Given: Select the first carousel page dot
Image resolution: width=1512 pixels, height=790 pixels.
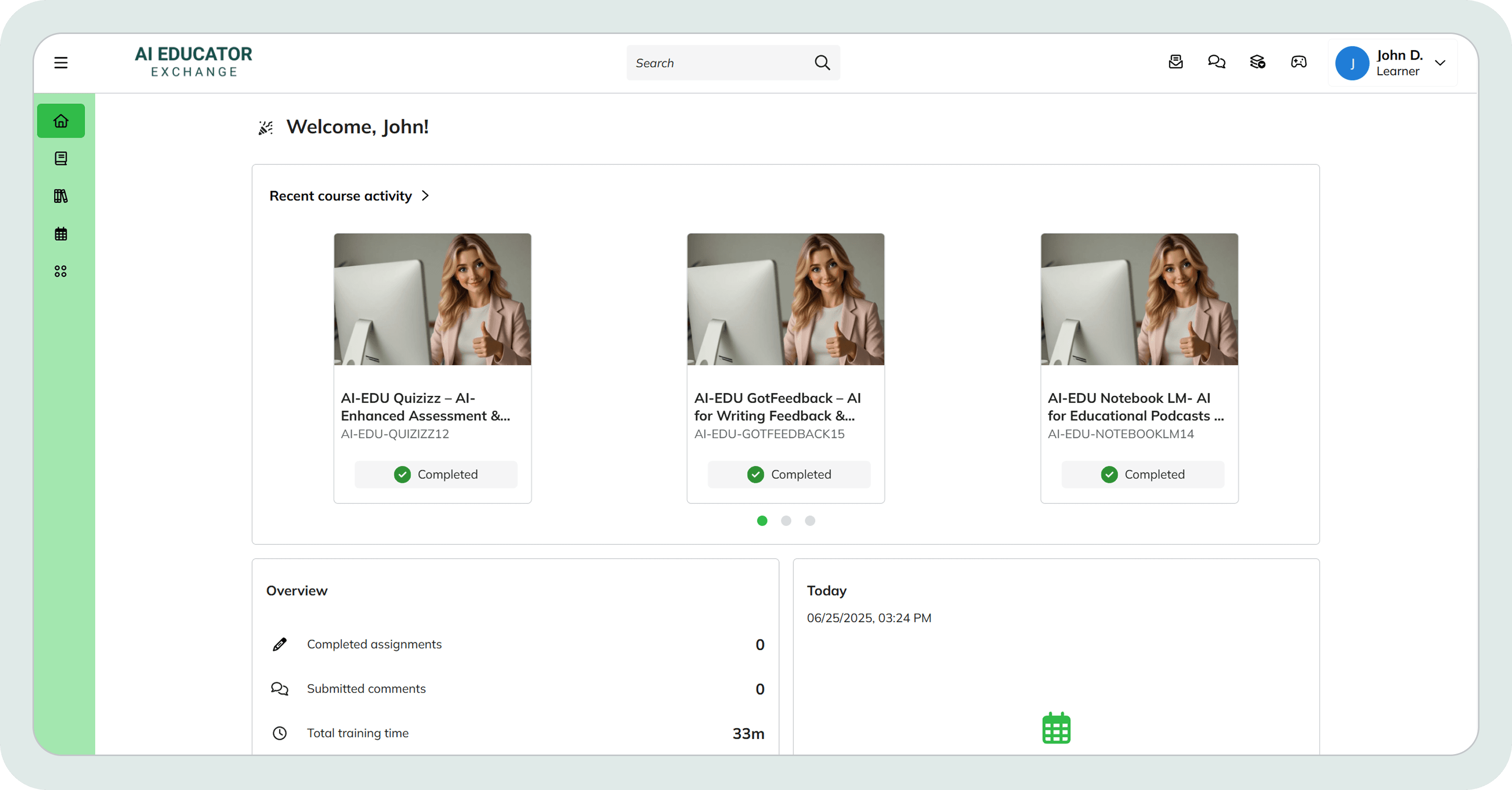Looking at the screenshot, I should (x=762, y=521).
